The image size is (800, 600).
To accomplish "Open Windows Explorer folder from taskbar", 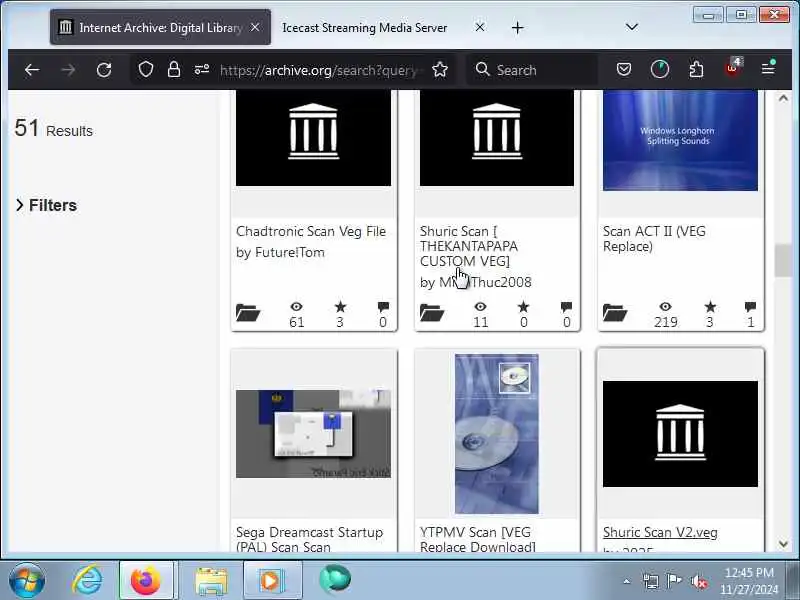I will click(x=211, y=581).
